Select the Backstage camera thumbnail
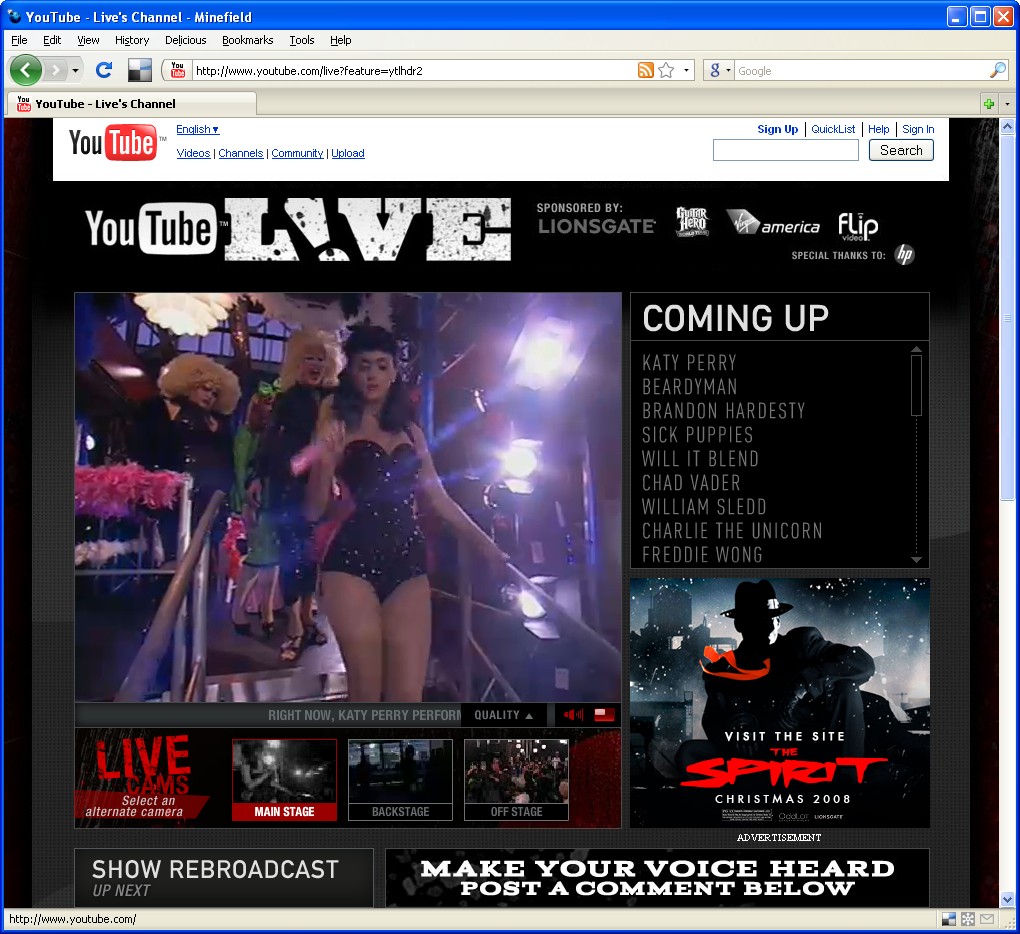1020x934 pixels. [x=400, y=779]
